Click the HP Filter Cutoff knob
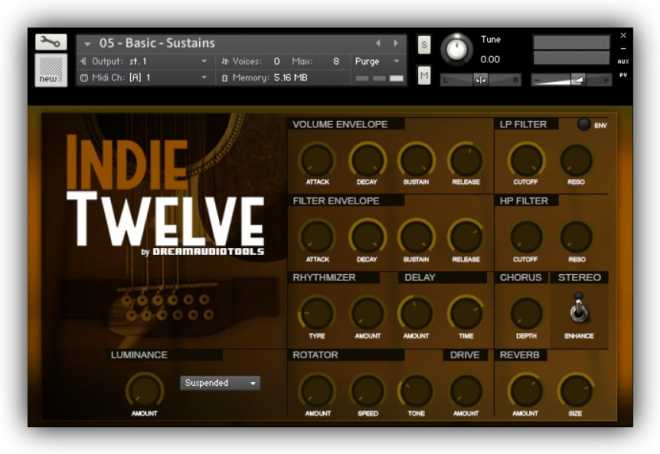660x454 pixels. click(x=527, y=237)
